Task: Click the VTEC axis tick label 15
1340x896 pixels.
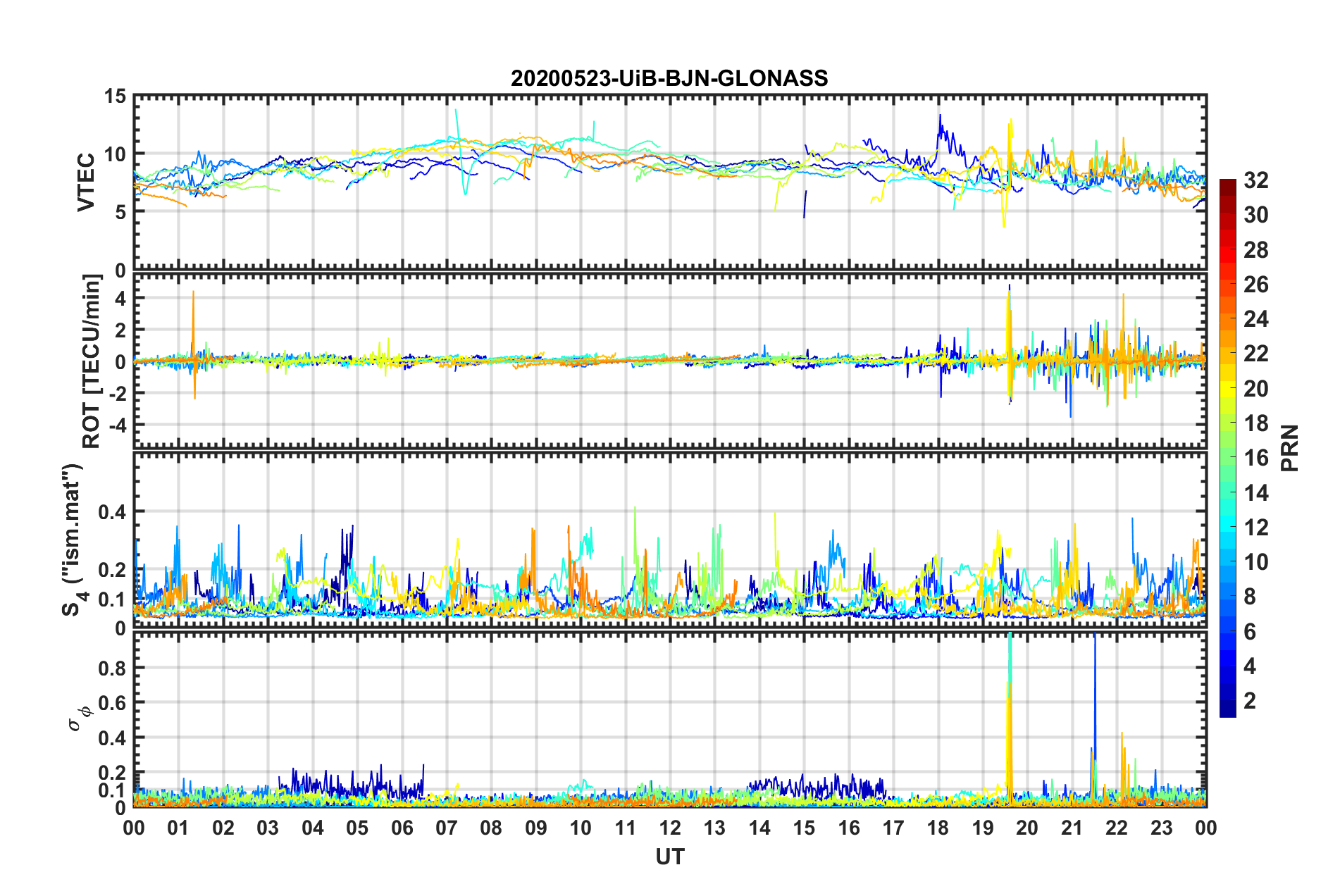Action: pyautogui.click(x=116, y=96)
